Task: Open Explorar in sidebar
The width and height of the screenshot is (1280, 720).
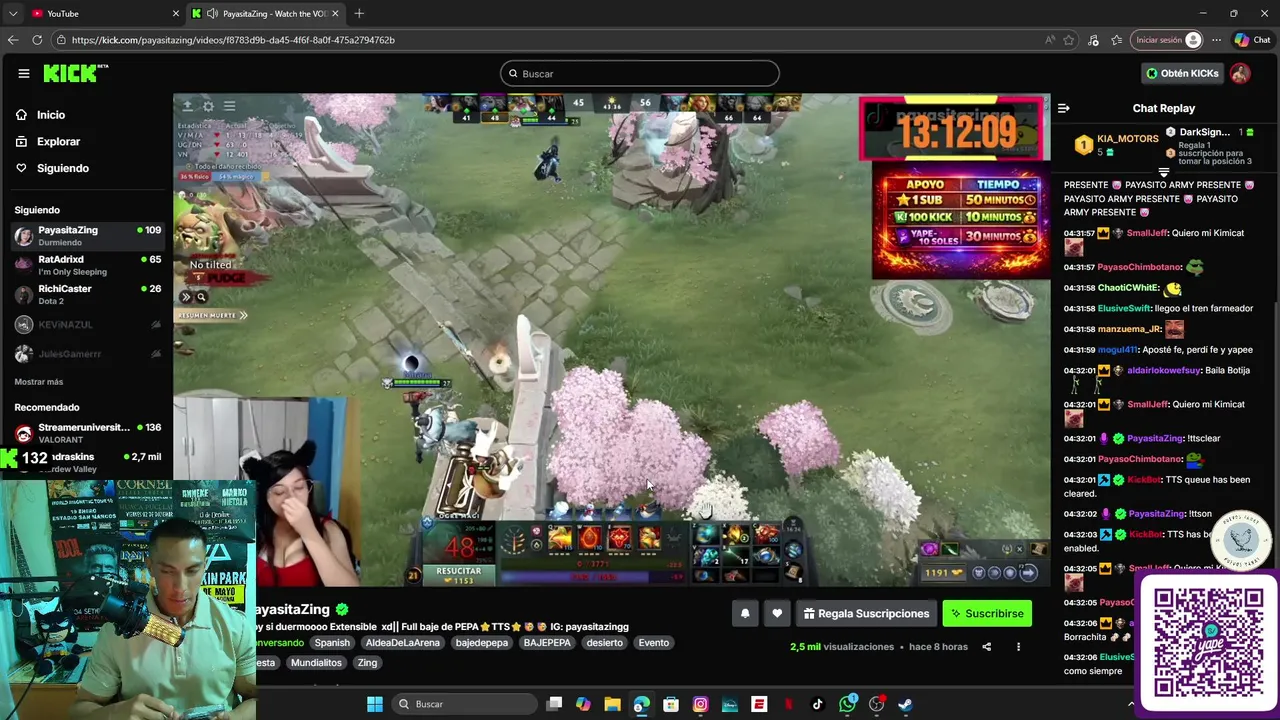Action: 58,142
